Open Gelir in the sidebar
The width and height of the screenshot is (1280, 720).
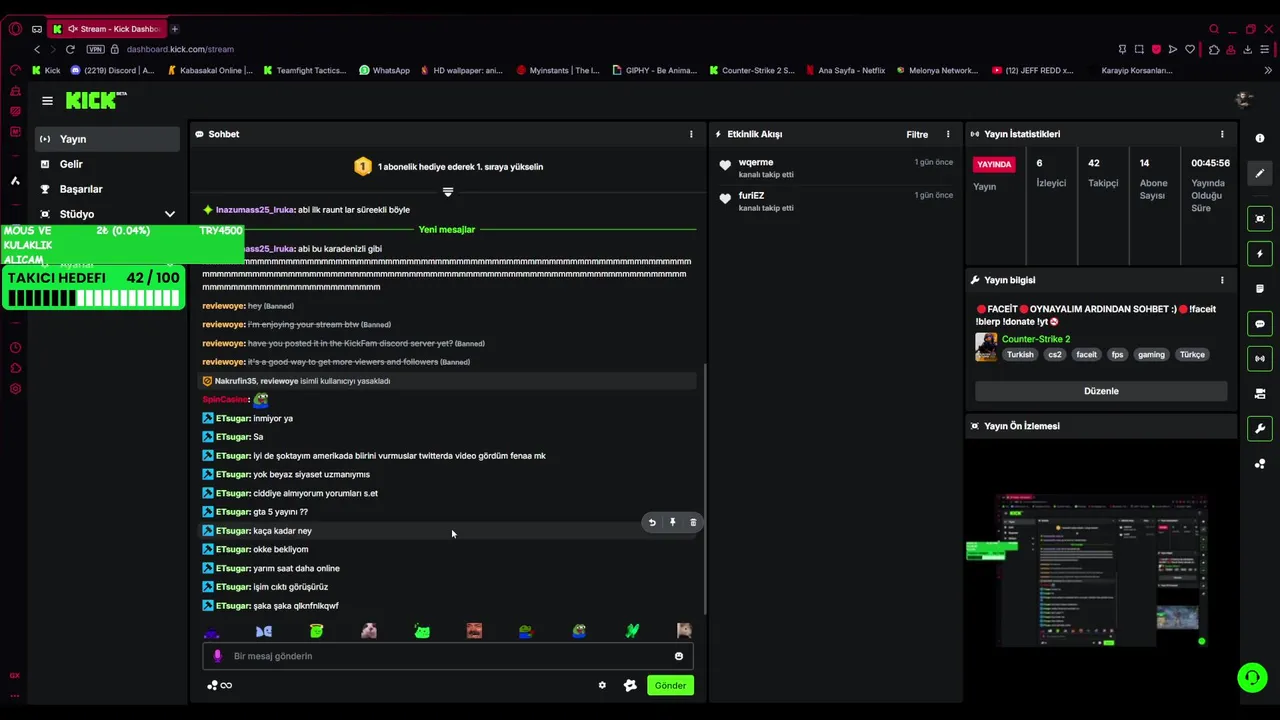click(107, 164)
